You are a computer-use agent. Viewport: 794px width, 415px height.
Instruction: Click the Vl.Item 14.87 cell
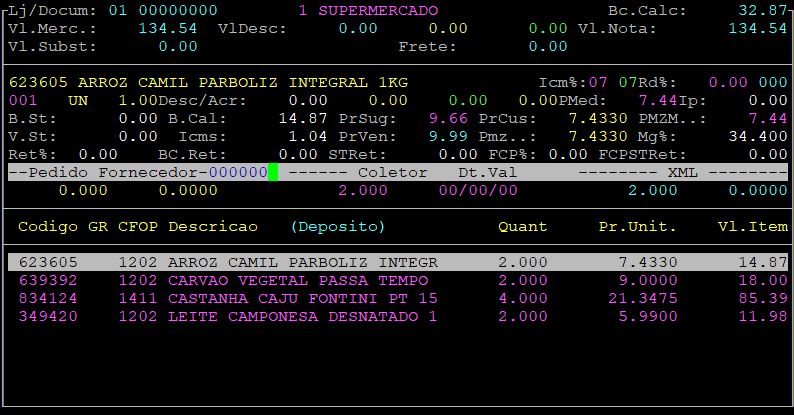763,262
